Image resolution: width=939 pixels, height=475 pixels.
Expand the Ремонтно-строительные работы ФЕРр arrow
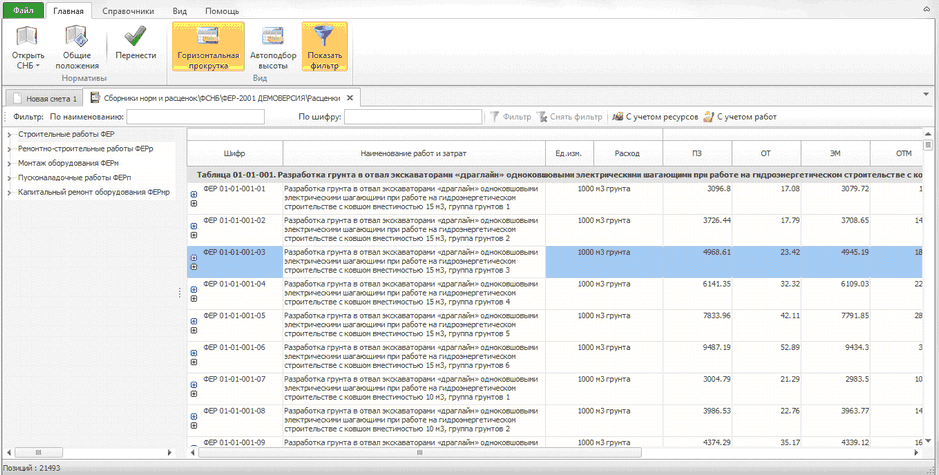click(x=9, y=149)
